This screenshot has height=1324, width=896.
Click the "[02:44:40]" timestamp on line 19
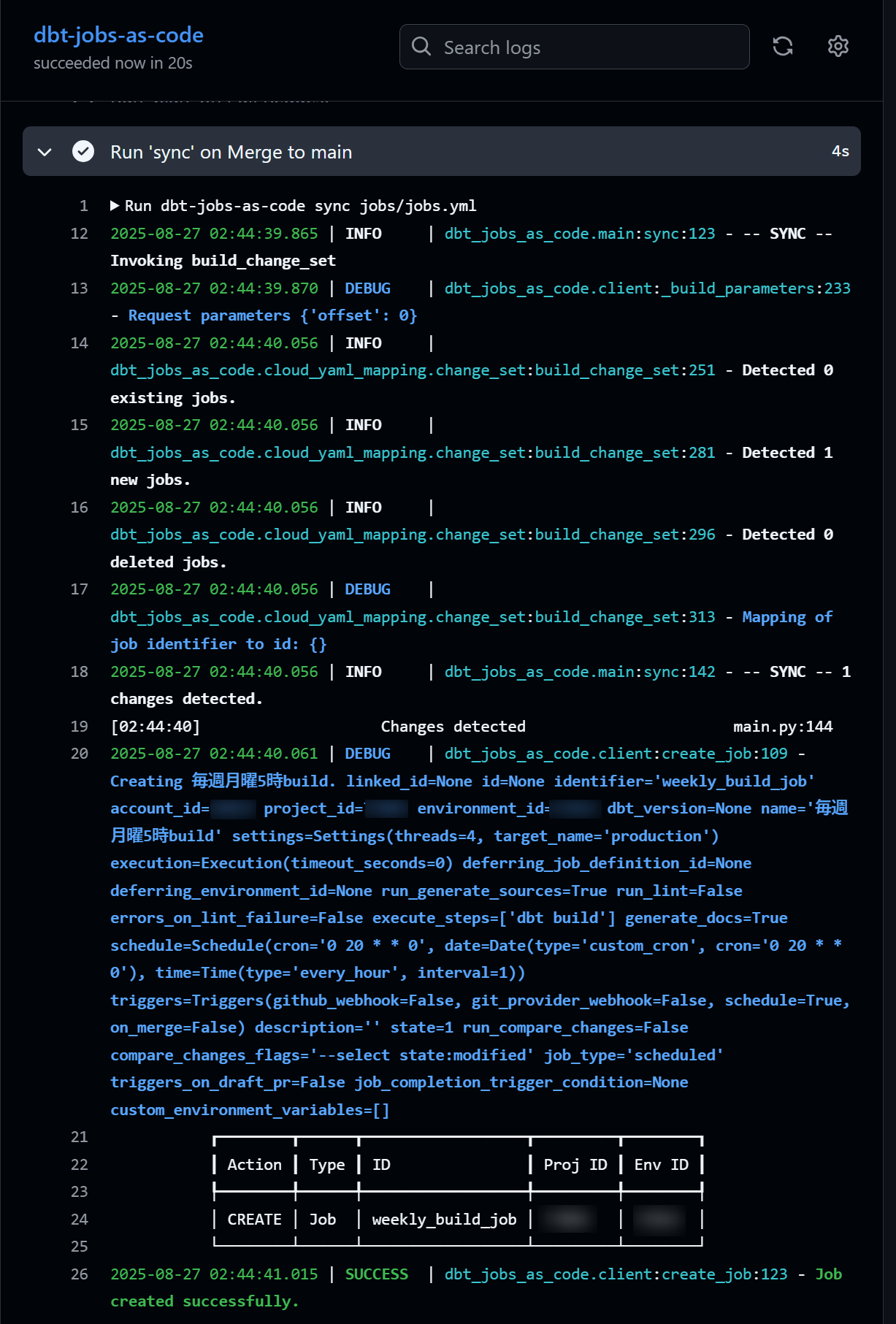(155, 727)
